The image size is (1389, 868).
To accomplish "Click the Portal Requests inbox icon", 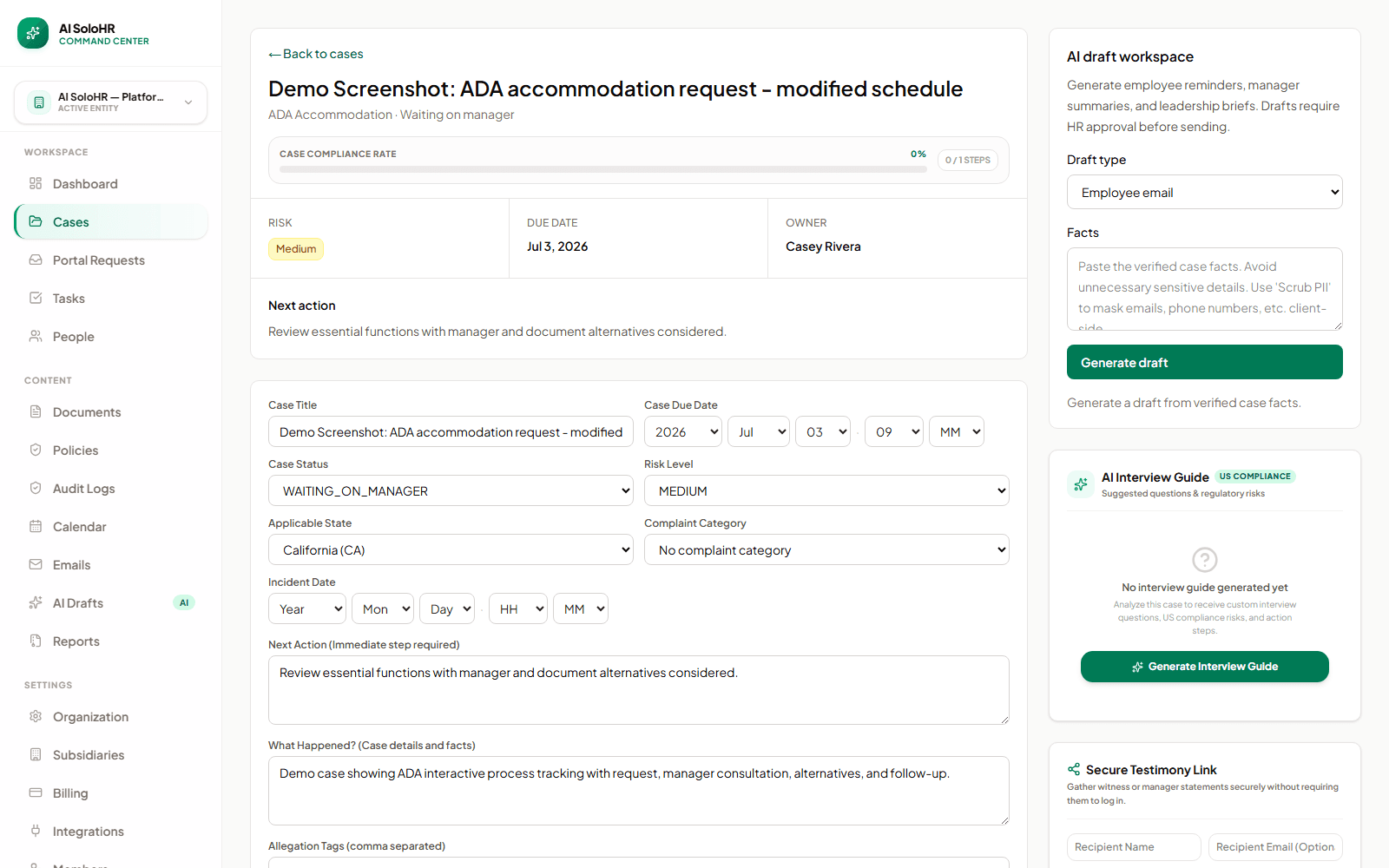I will point(36,260).
